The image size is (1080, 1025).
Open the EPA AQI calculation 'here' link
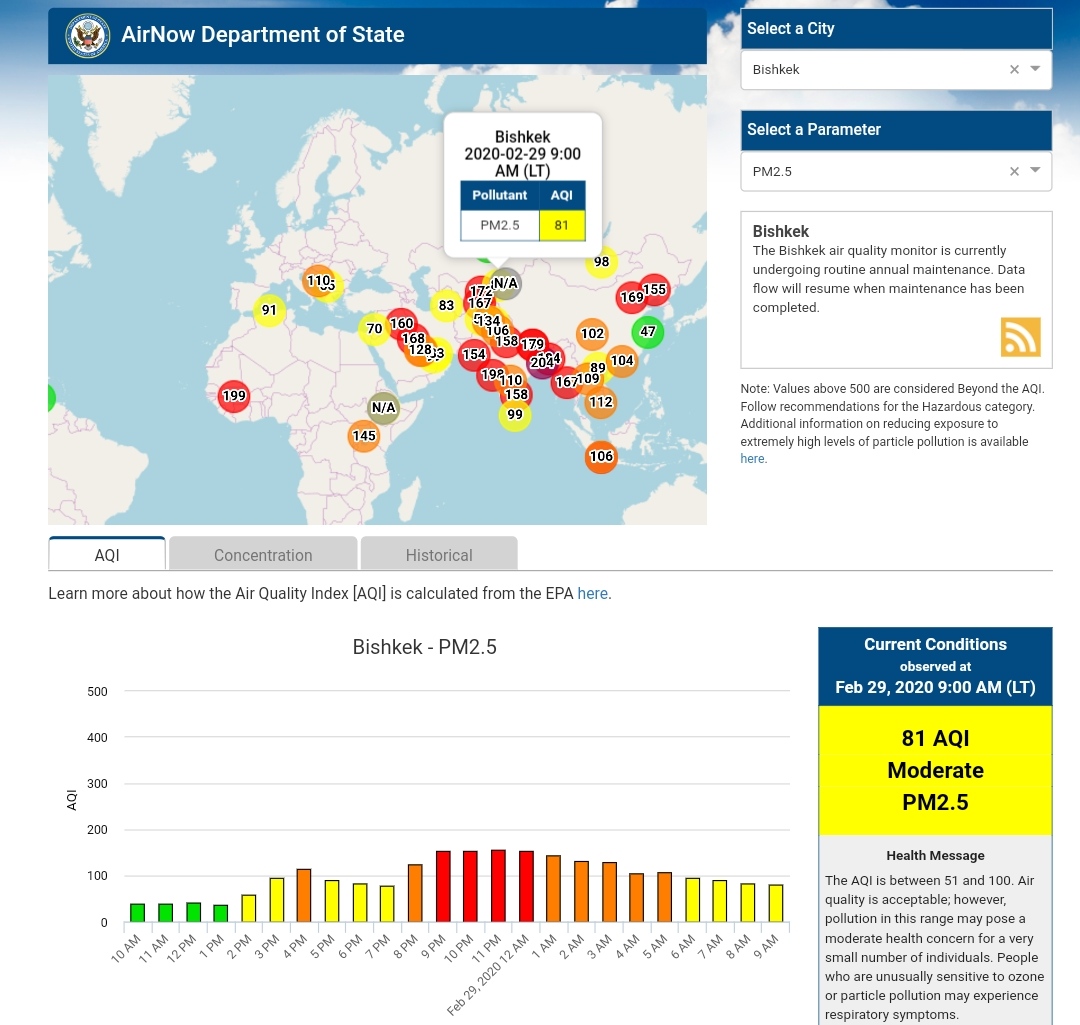[x=592, y=593]
